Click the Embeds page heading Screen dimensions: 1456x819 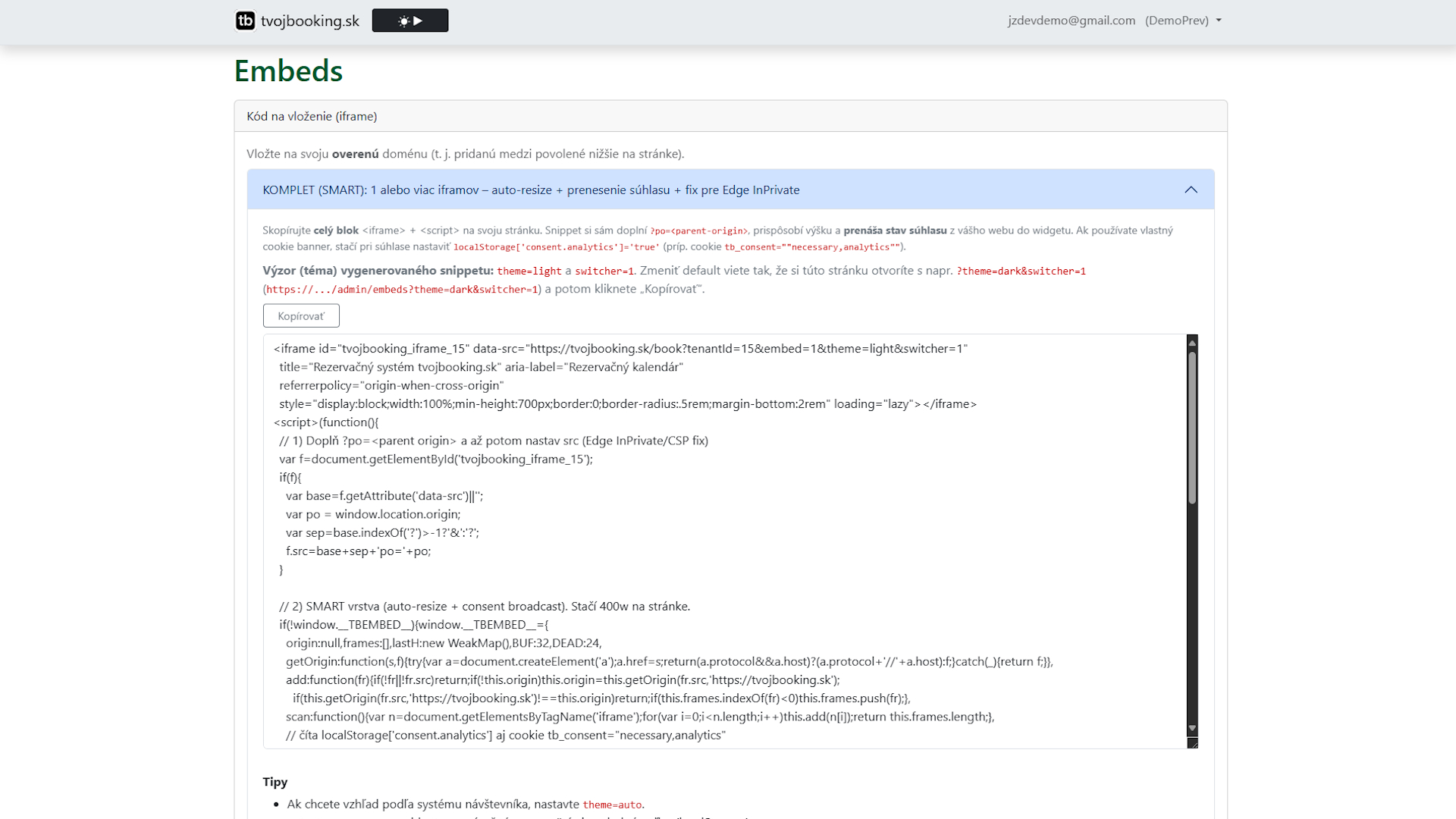[288, 71]
